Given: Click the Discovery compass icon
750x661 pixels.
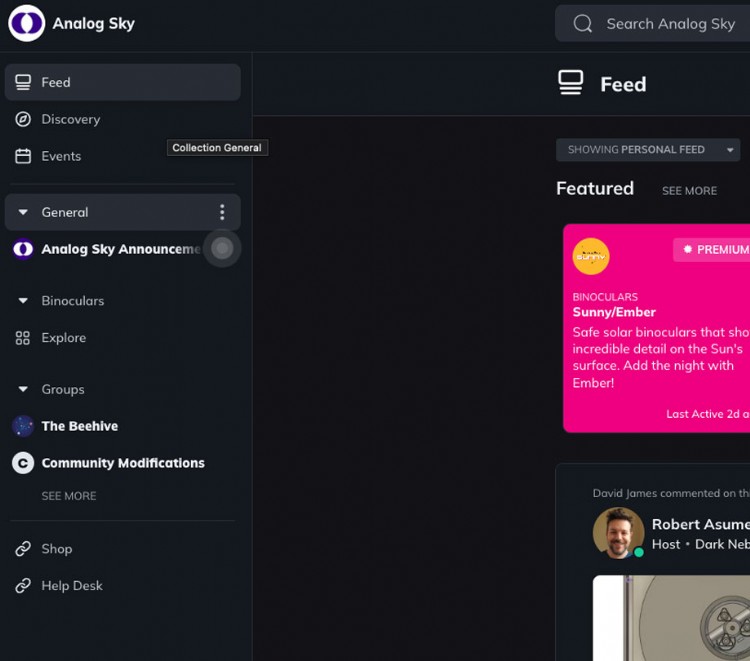Looking at the screenshot, I should (23, 119).
